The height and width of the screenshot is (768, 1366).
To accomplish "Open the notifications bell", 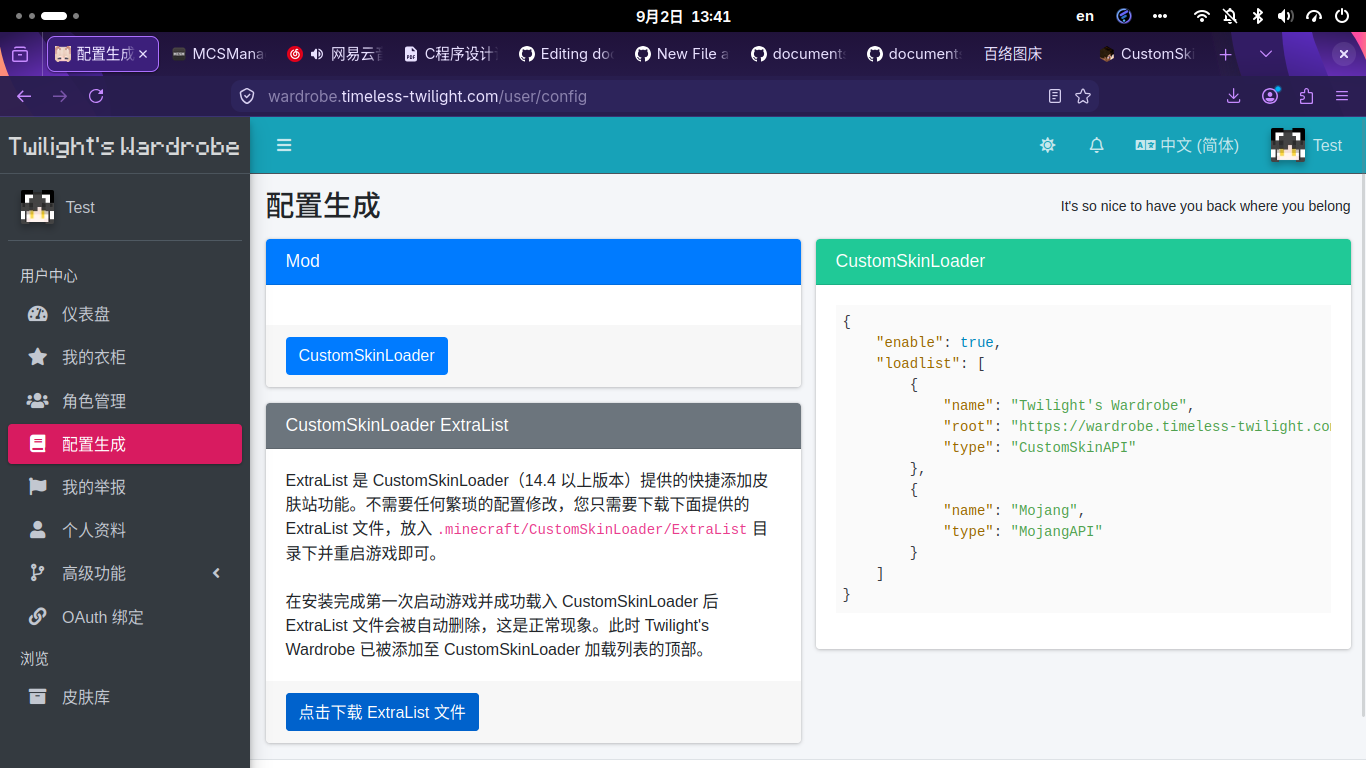I will [1096, 145].
